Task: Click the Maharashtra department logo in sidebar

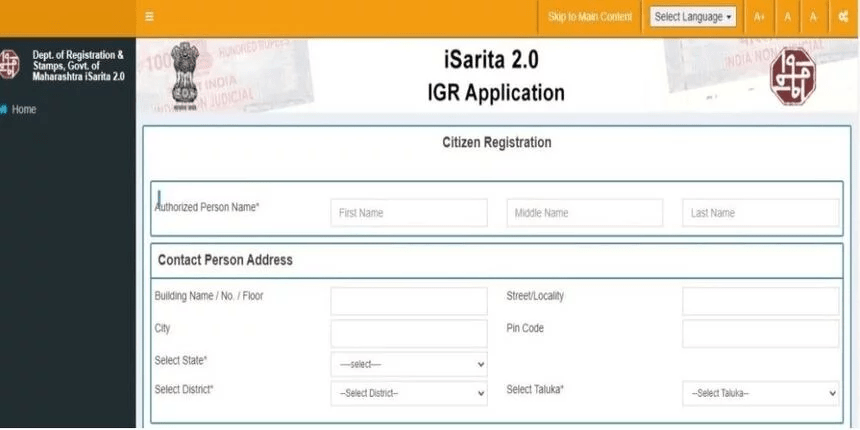Action: point(9,65)
